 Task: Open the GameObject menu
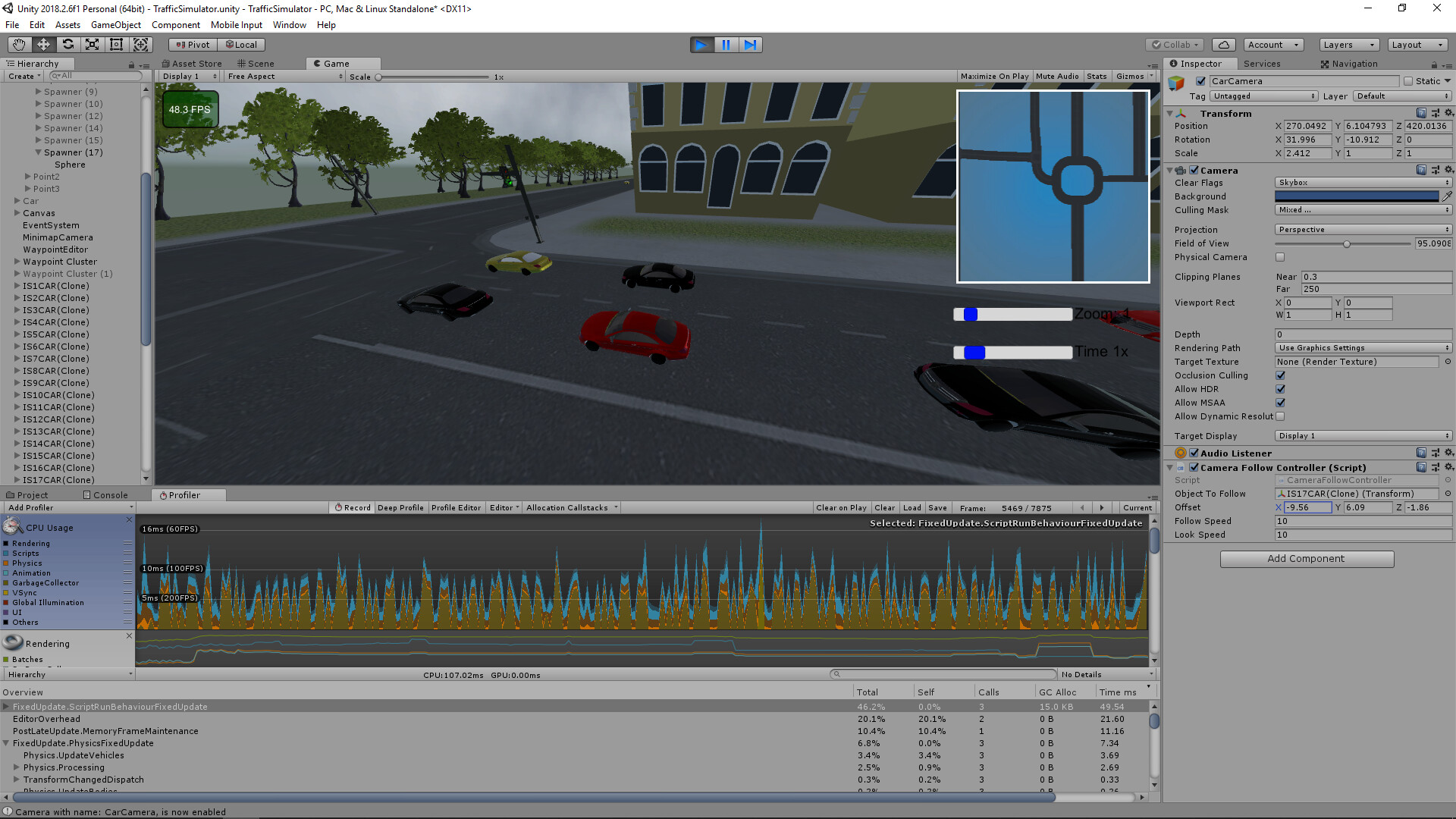tap(115, 25)
